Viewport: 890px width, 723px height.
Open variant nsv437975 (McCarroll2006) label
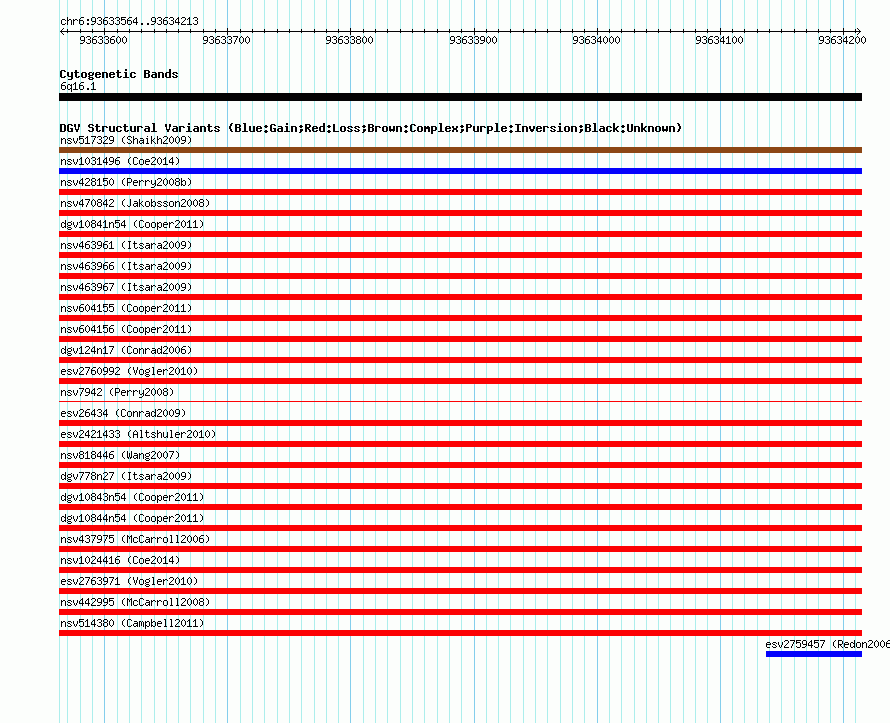[x=135, y=539]
